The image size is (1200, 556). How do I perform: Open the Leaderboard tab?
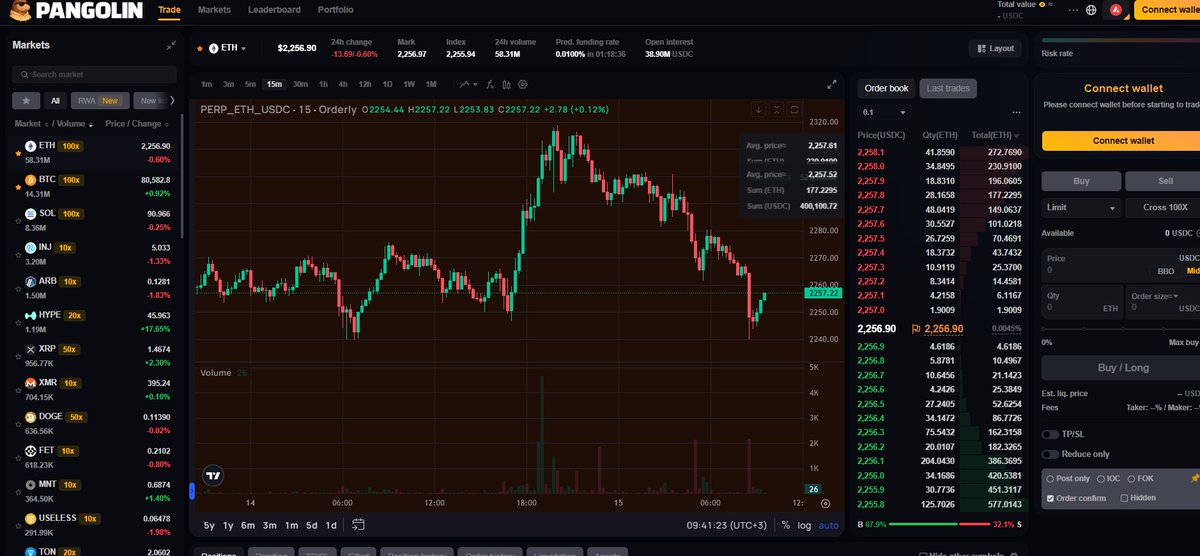click(x=274, y=10)
